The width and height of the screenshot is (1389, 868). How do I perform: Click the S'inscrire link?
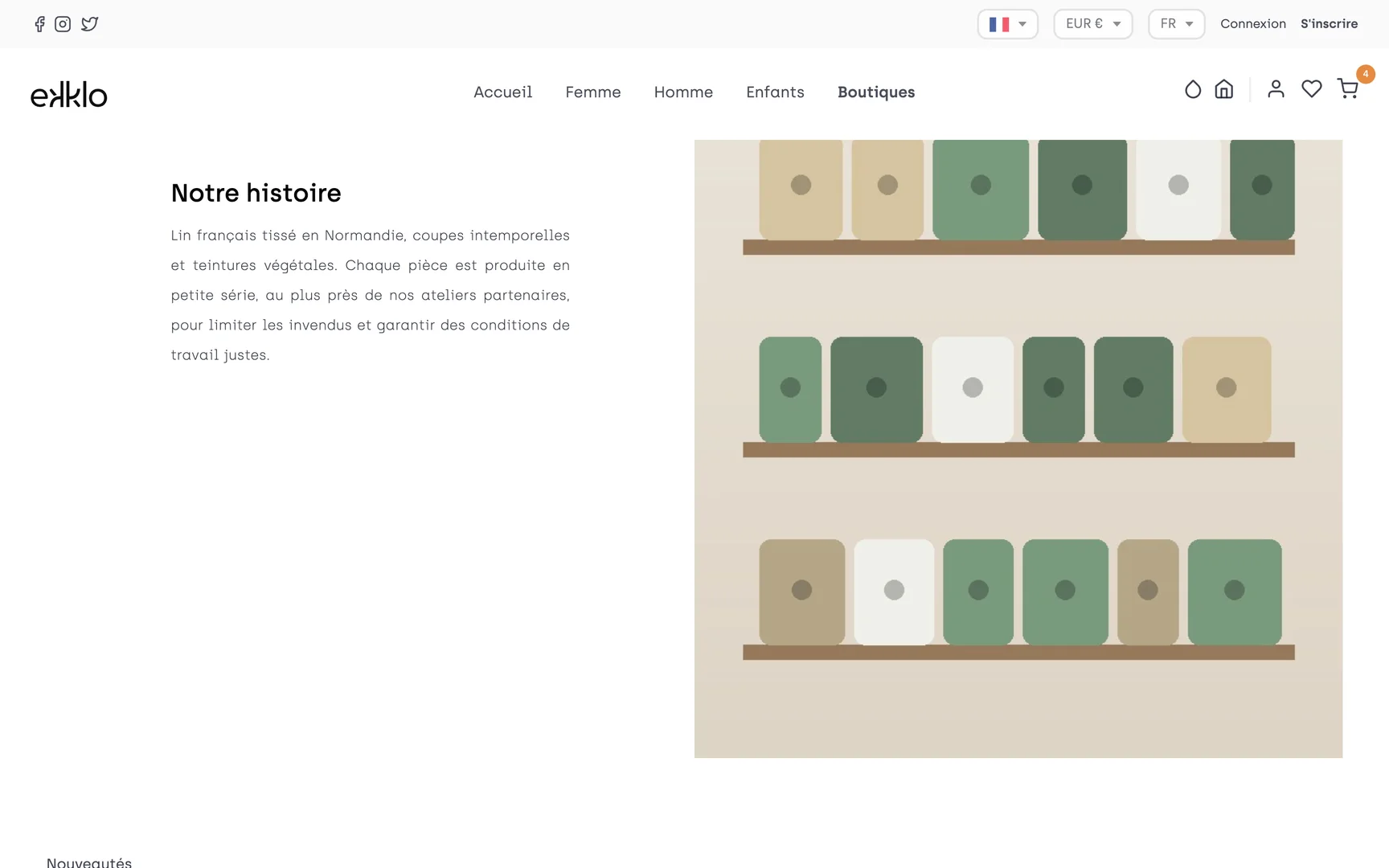[1330, 24]
